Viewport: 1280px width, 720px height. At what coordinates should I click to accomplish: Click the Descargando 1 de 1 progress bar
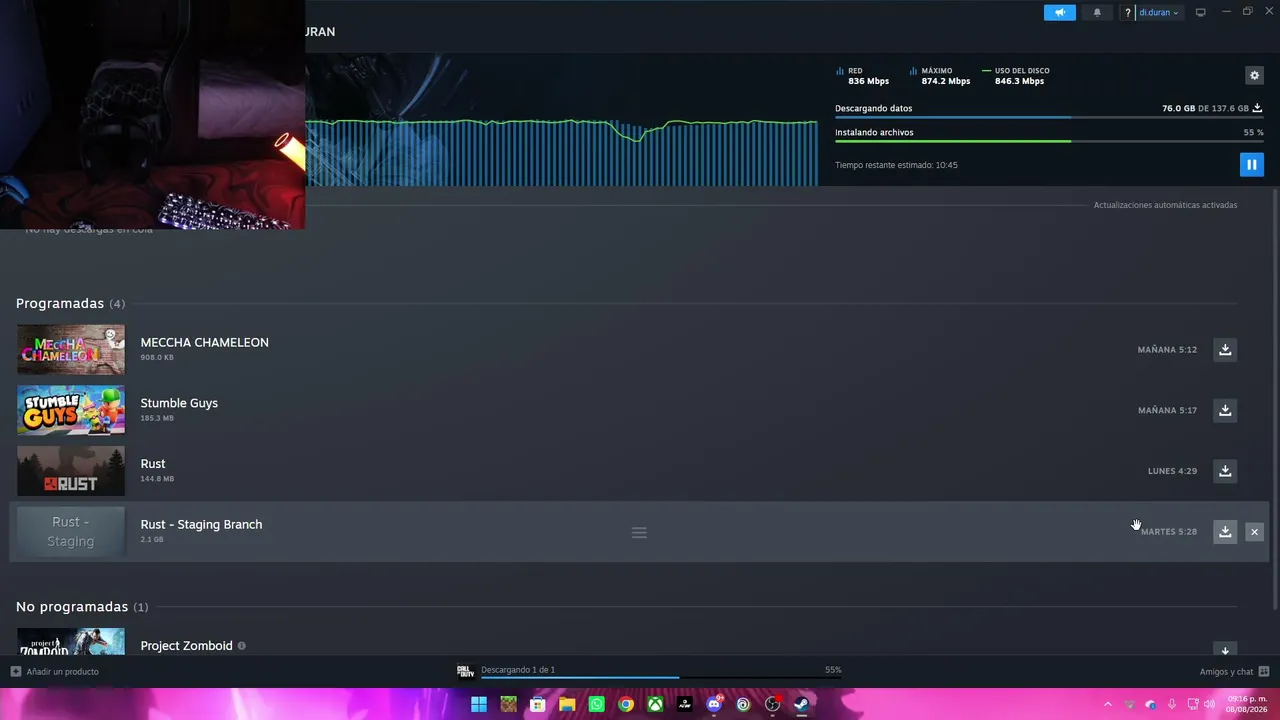pyautogui.click(x=660, y=677)
